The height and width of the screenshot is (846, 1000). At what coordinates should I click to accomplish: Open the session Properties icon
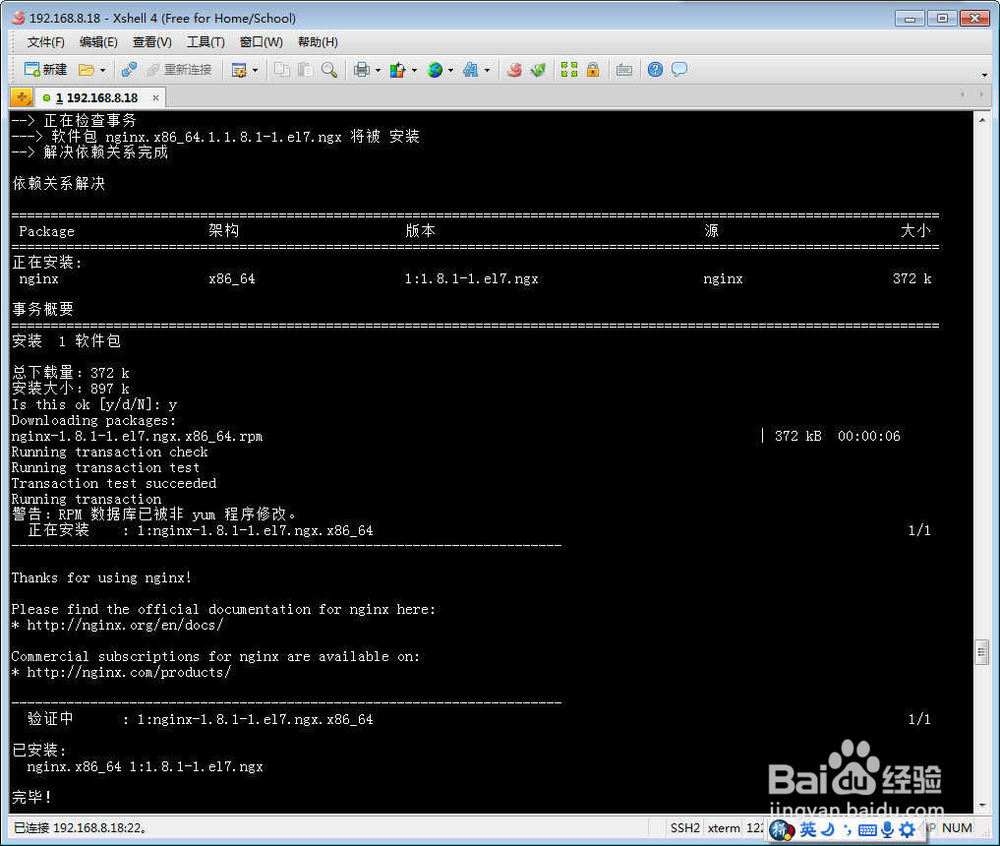tap(239, 69)
